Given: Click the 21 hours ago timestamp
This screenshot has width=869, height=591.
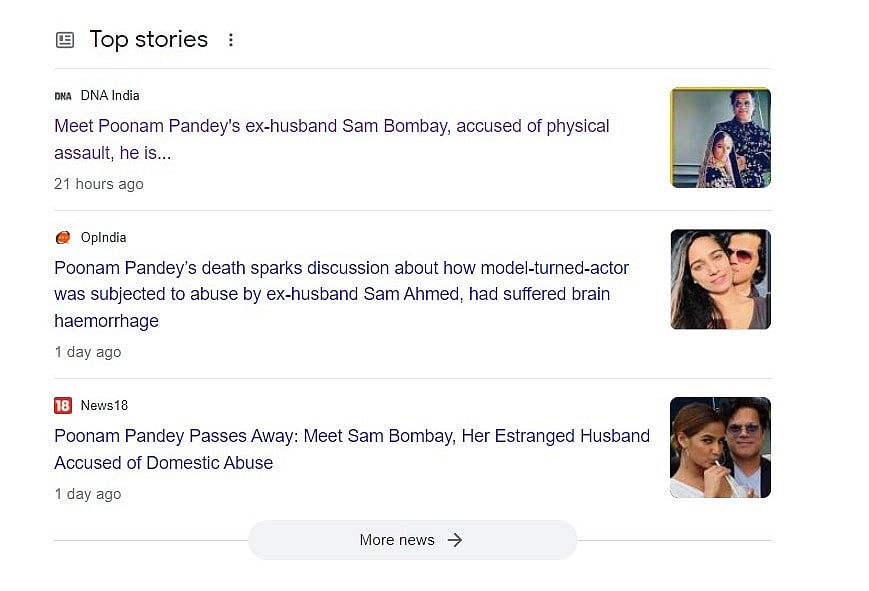Looking at the screenshot, I should pos(98,184).
